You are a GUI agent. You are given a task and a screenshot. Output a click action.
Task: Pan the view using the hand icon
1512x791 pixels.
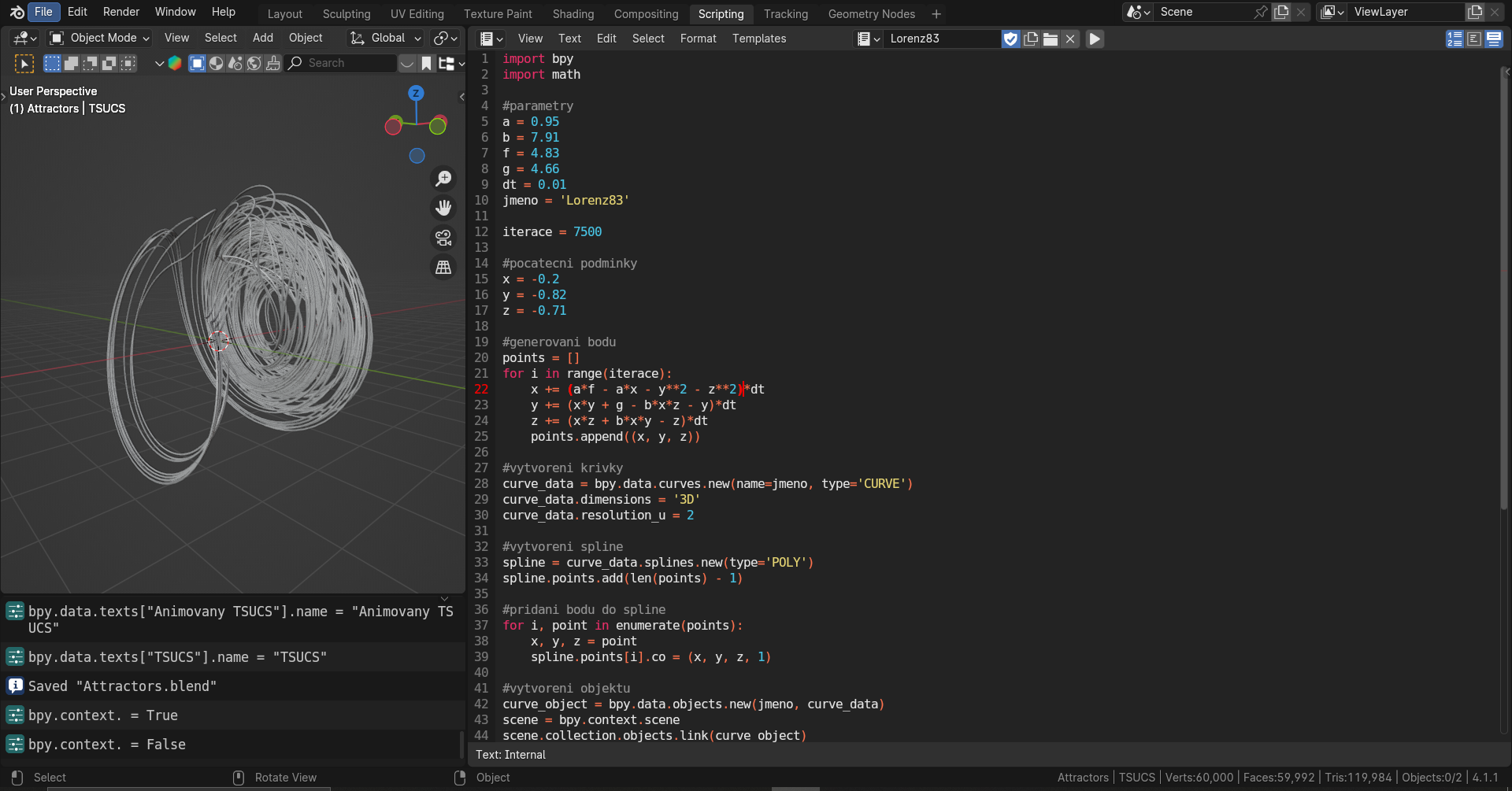pos(443,208)
